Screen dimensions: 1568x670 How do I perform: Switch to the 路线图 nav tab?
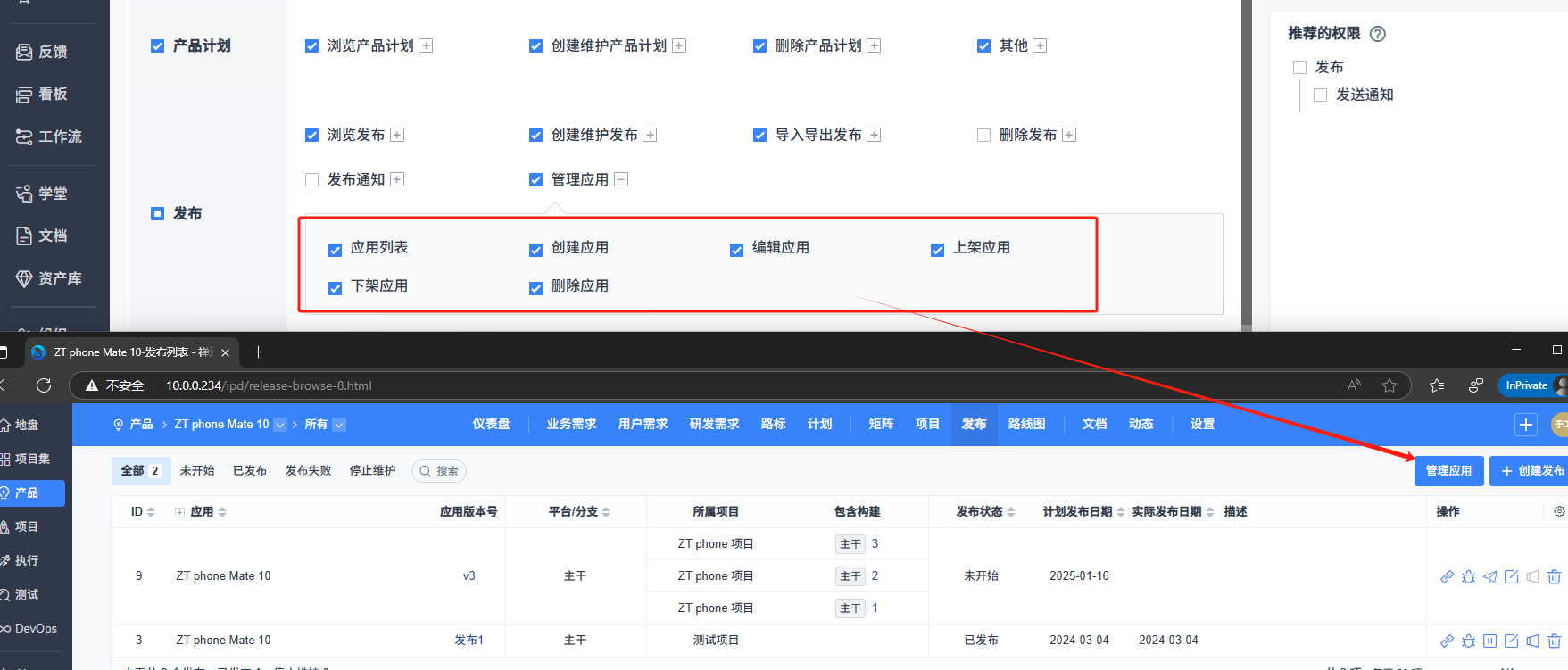[x=1026, y=424]
